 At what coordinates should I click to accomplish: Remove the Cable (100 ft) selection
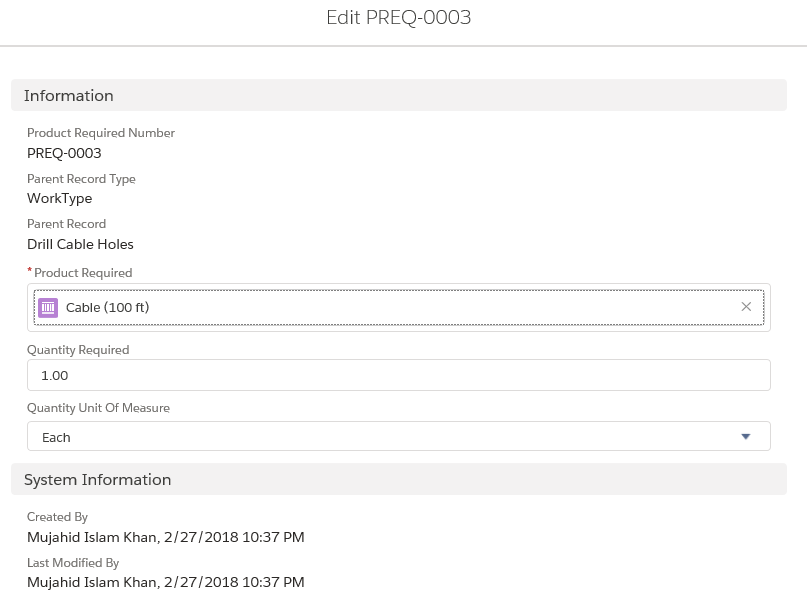point(746,307)
